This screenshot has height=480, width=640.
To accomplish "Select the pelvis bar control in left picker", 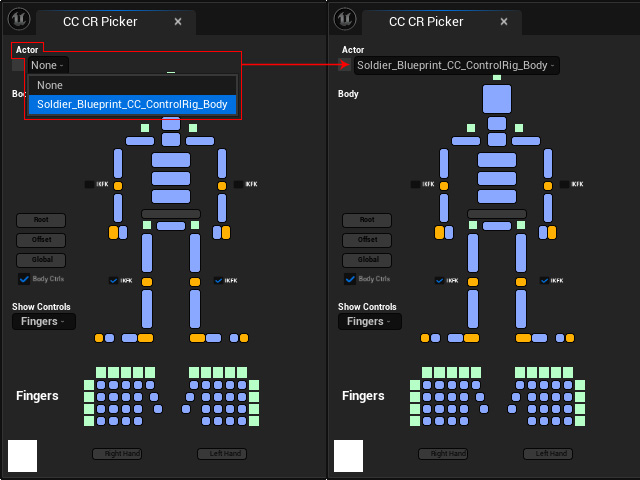I will [171, 214].
